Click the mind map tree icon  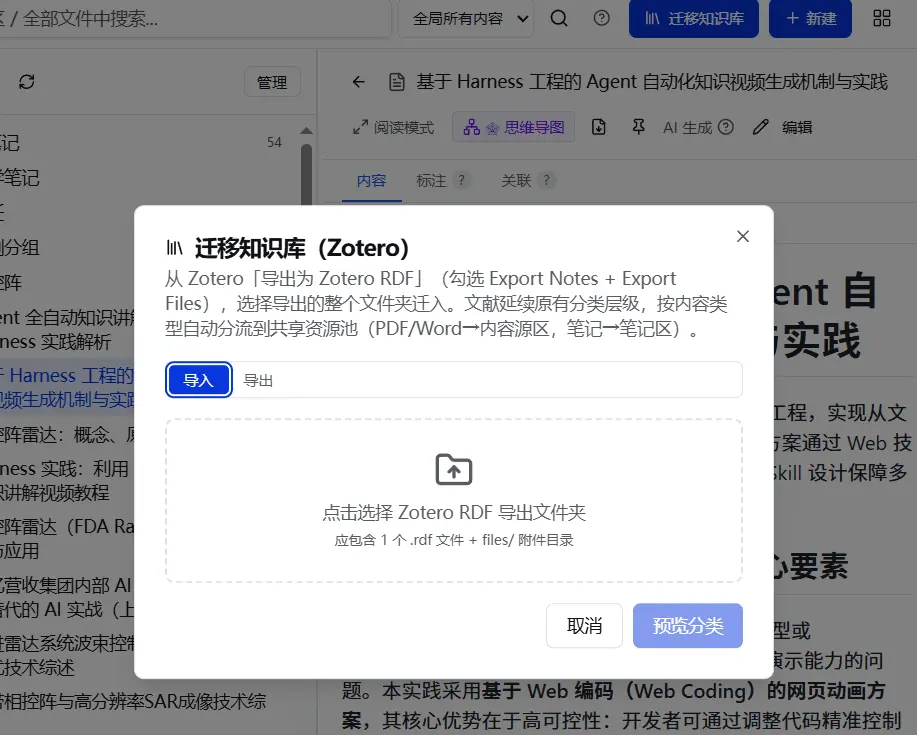471,127
